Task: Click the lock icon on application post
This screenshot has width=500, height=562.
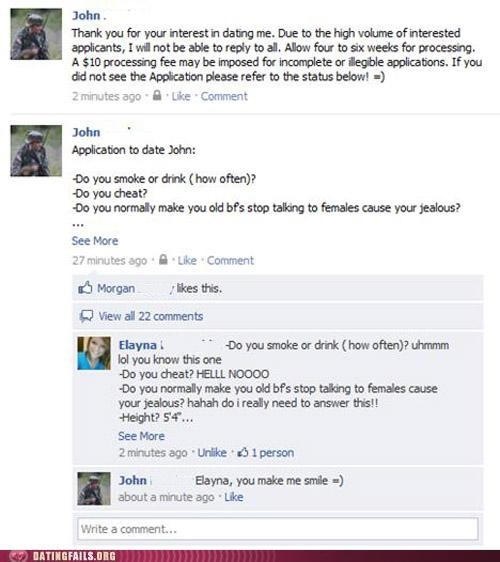Action: (x=163, y=259)
